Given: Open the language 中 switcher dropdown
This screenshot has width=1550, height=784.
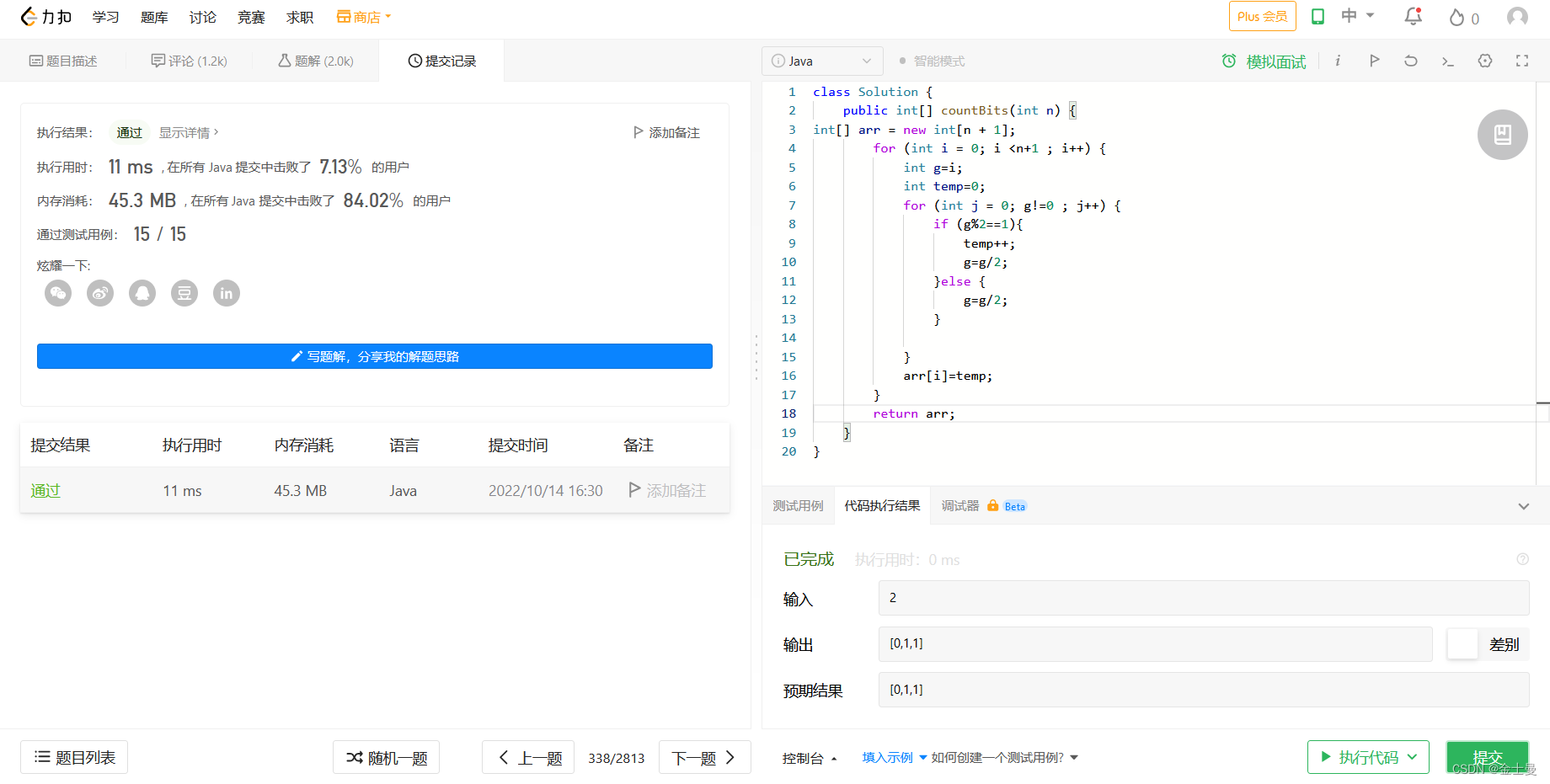Looking at the screenshot, I should (1358, 16).
